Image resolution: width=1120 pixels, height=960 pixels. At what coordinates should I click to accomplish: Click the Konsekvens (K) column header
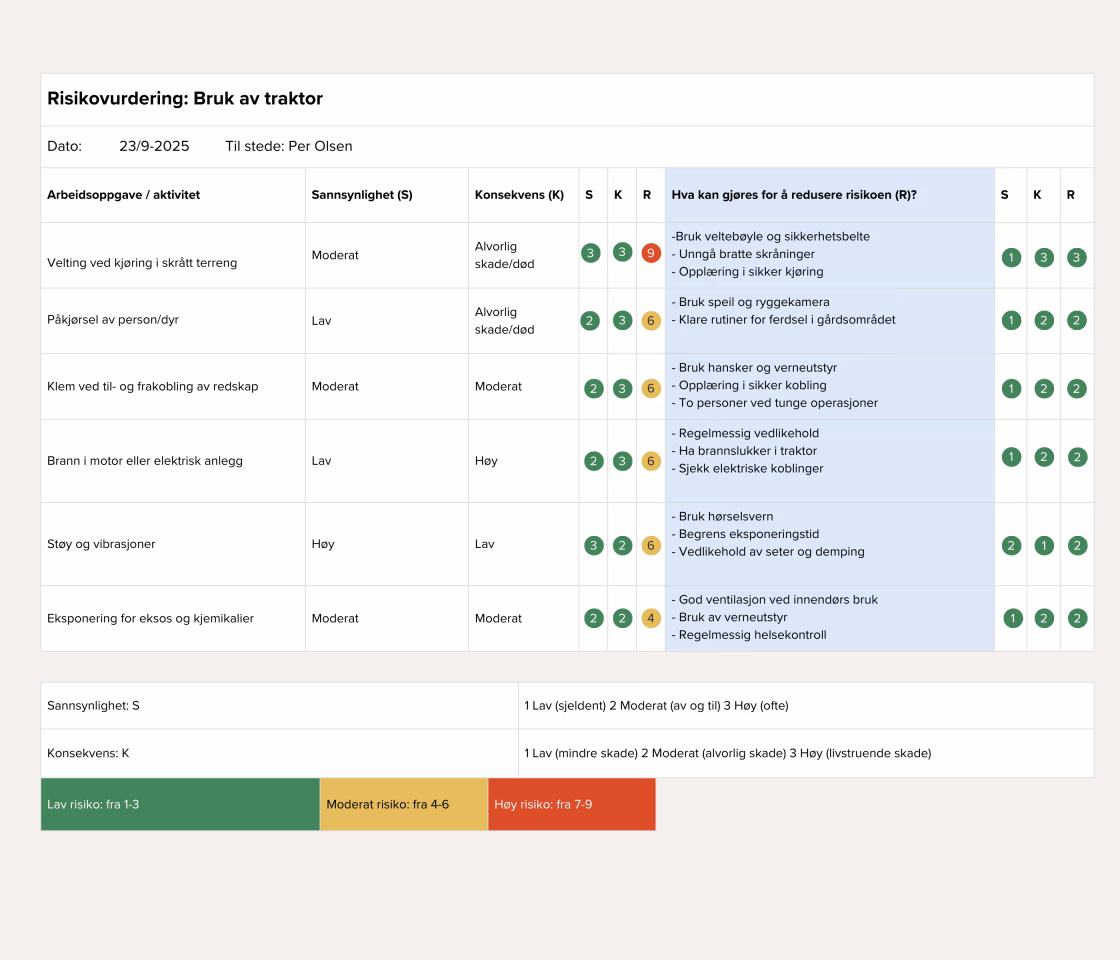[519, 195]
